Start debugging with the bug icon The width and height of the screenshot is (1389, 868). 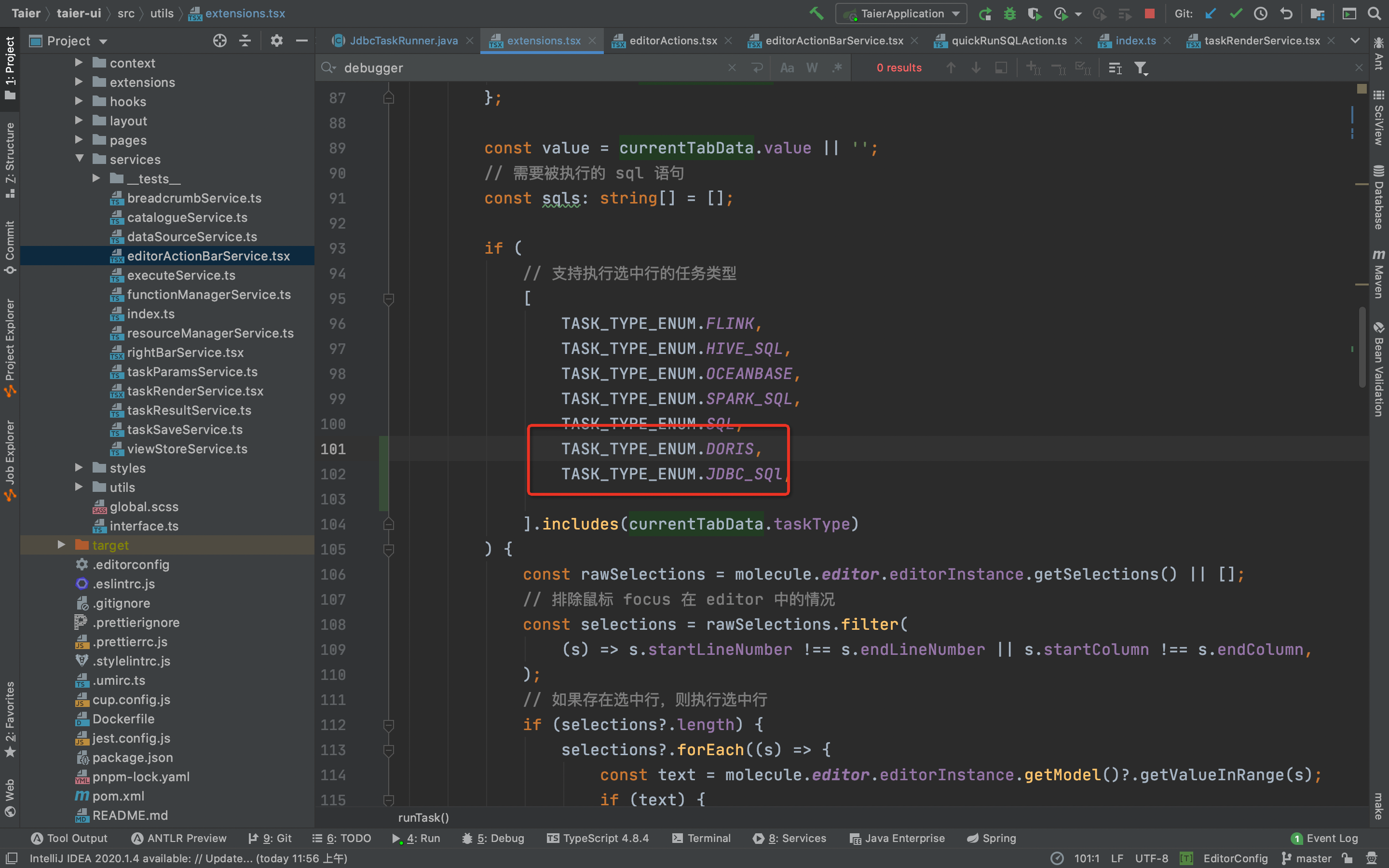pyautogui.click(x=1010, y=13)
